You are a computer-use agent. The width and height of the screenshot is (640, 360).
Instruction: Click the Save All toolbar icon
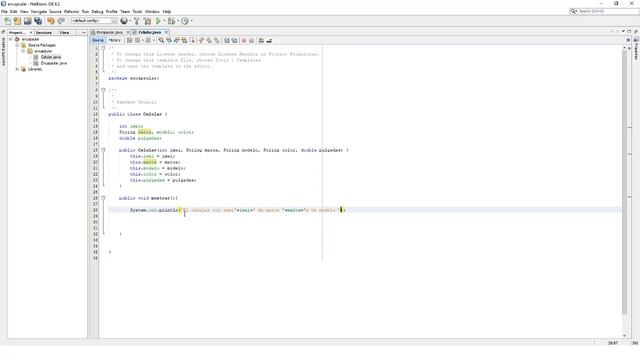tap(38, 21)
